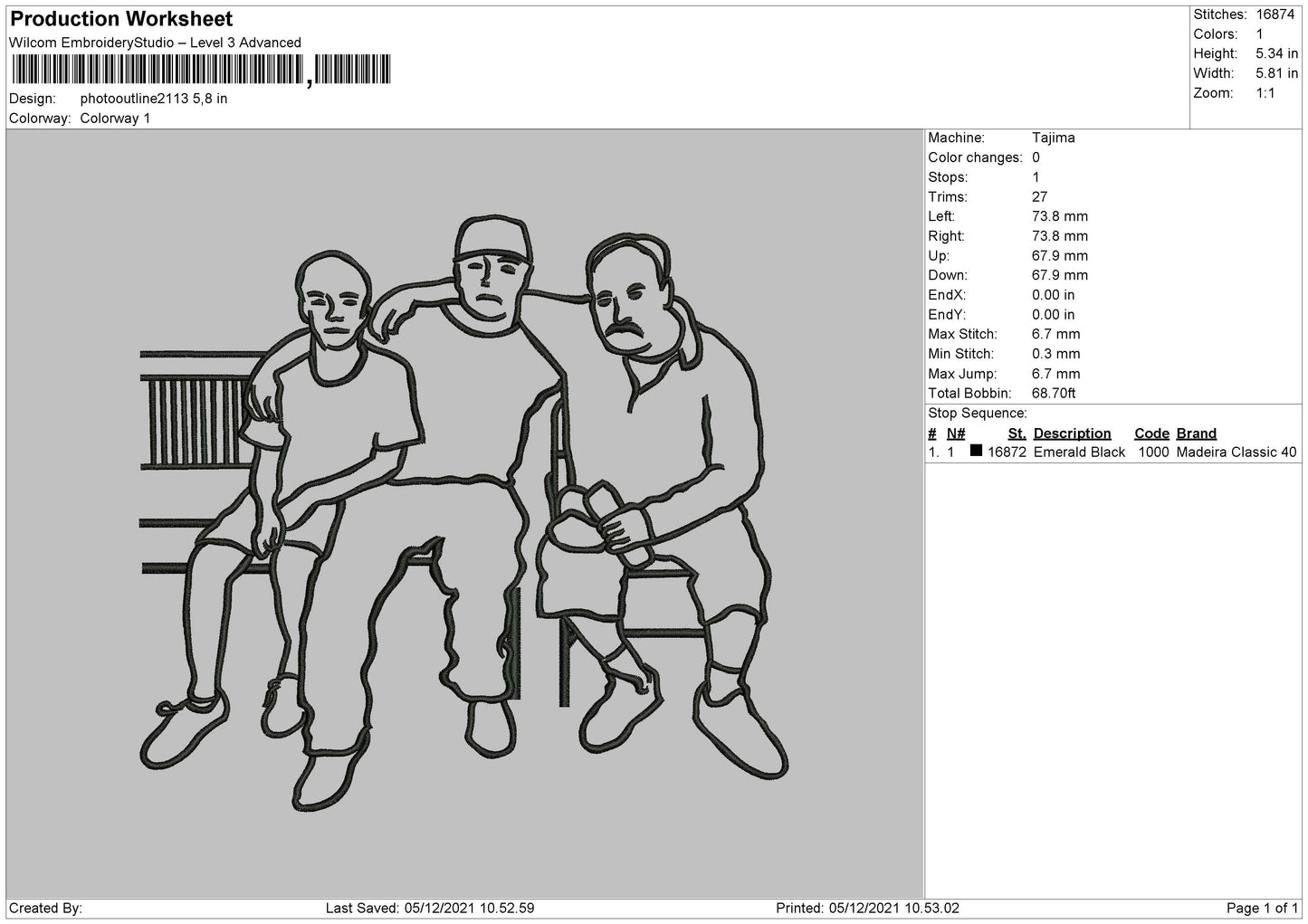The image size is (1308, 924).
Task: Click 'Madeira Classic 40' brand text
Action: pyautogui.click(x=1236, y=452)
